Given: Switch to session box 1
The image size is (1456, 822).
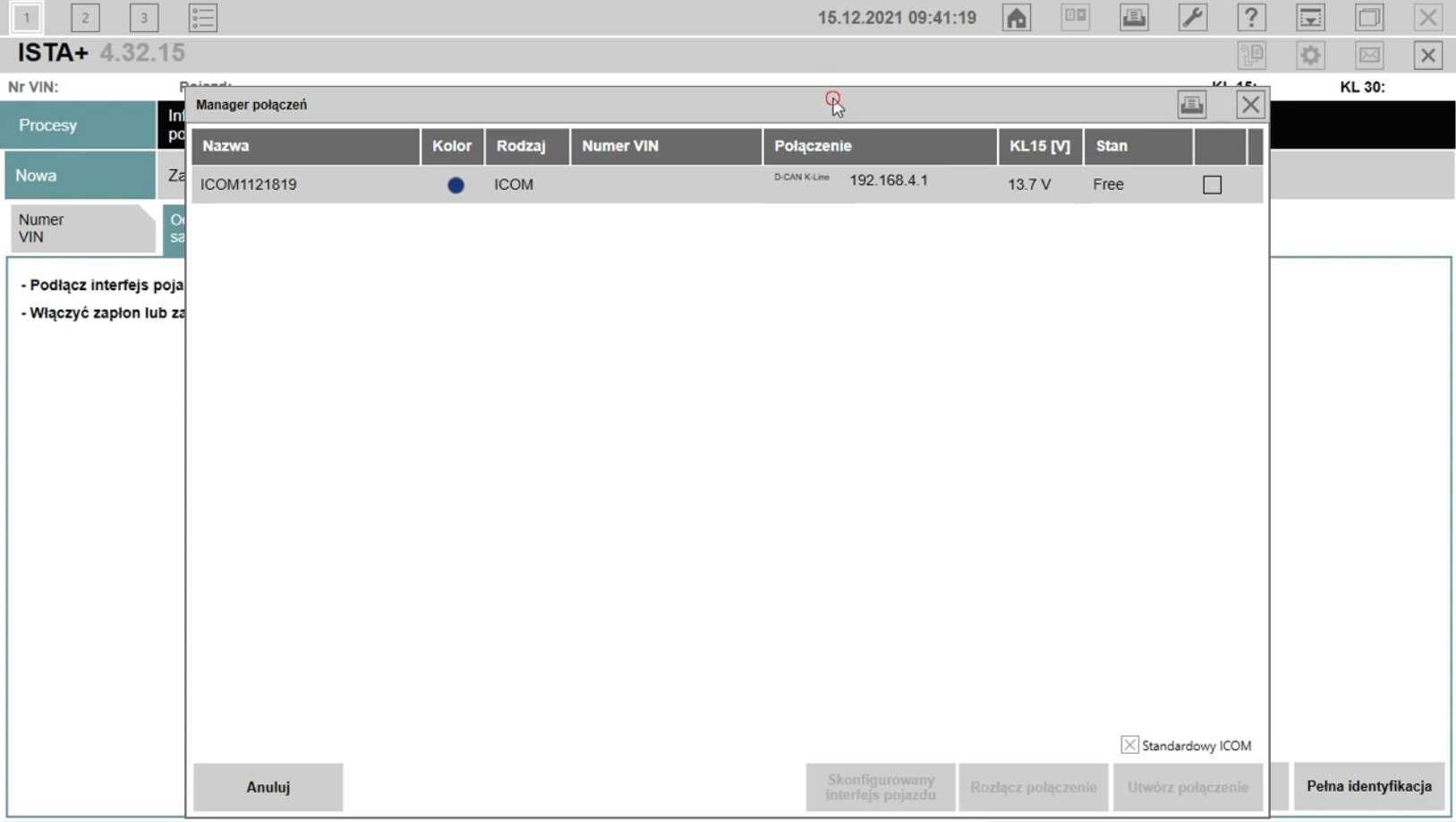Looking at the screenshot, I should coord(26,18).
